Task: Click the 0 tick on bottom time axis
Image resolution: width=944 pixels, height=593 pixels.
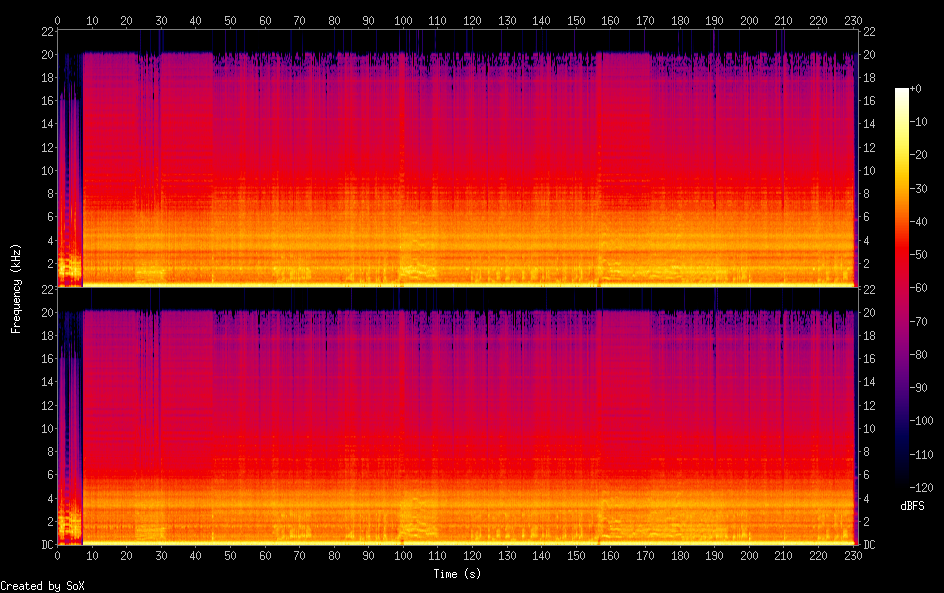Action: tap(57, 556)
